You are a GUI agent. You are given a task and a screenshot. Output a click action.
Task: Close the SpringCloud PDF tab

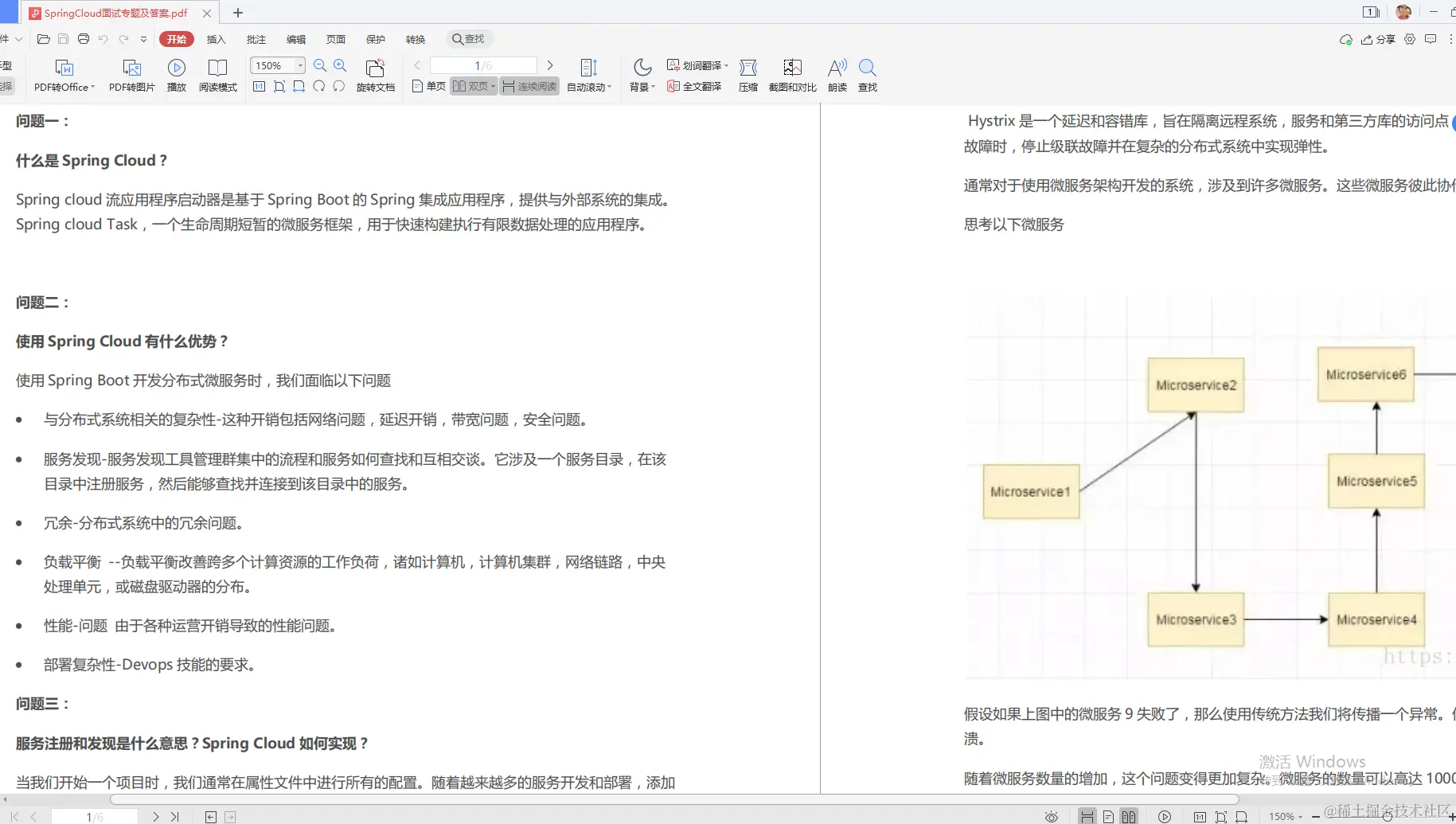tap(207, 13)
